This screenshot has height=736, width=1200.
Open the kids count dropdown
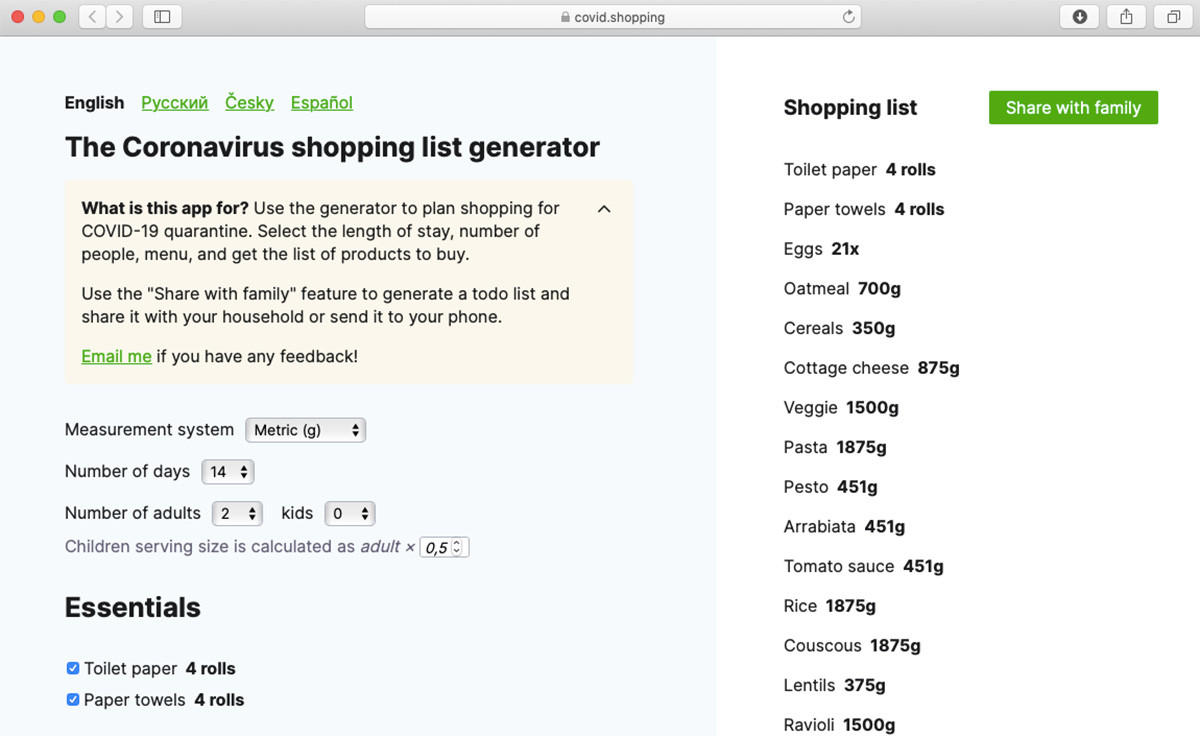[x=349, y=513]
